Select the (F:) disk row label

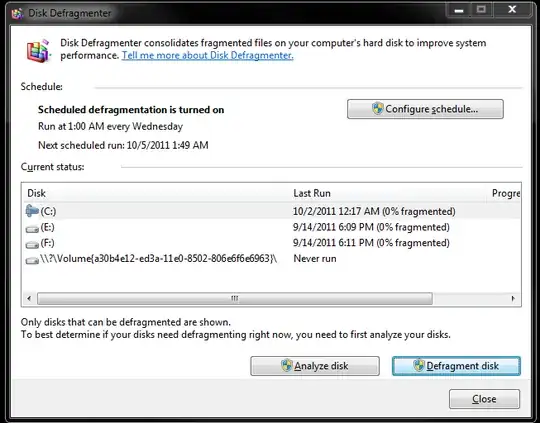pyautogui.click(x=48, y=243)
